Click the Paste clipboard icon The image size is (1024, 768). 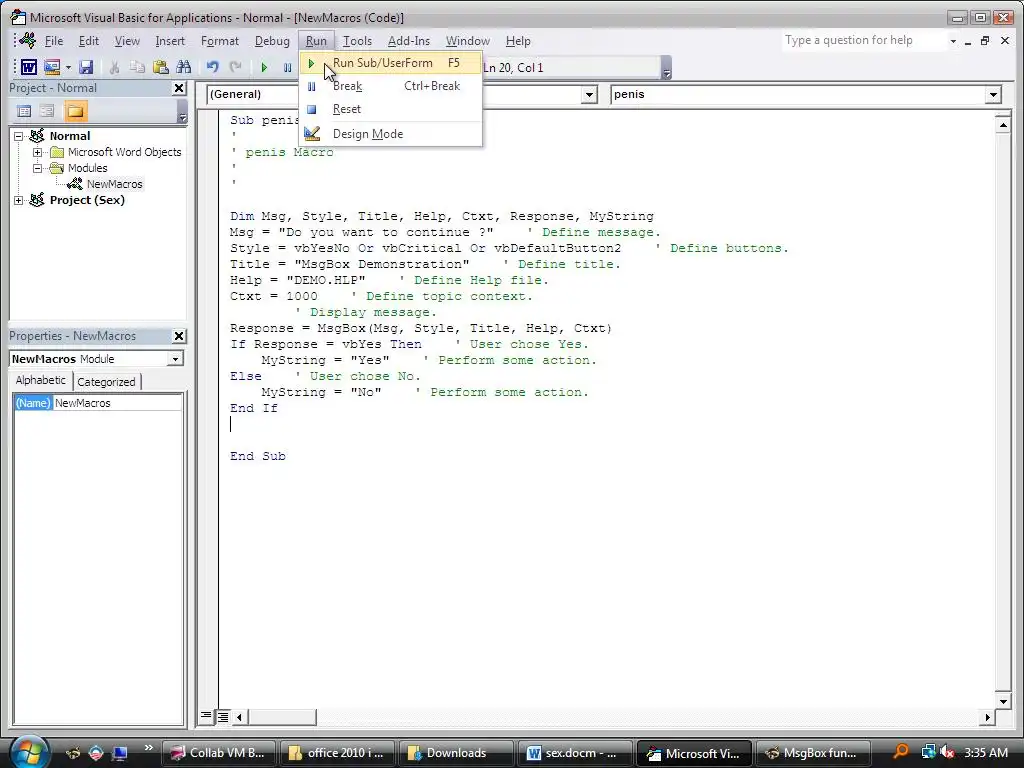(x=161, y=67)
